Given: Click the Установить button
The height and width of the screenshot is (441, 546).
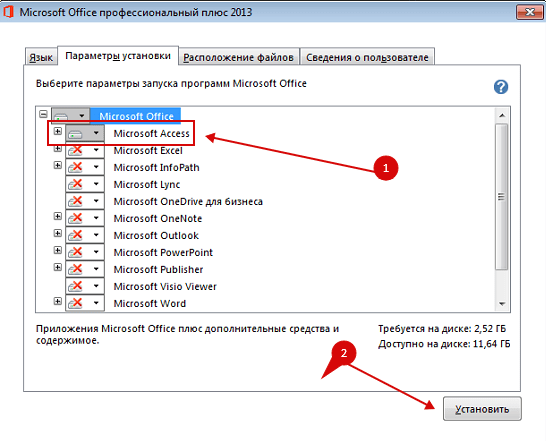Looking at the screenshot, I should tap(482, 409).
